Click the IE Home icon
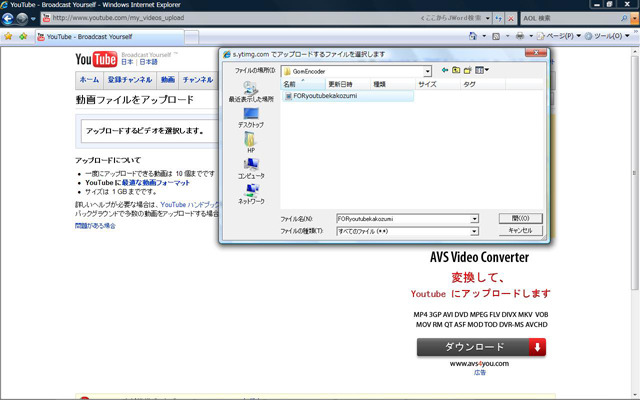640x400 pixels. click(473, 36)
